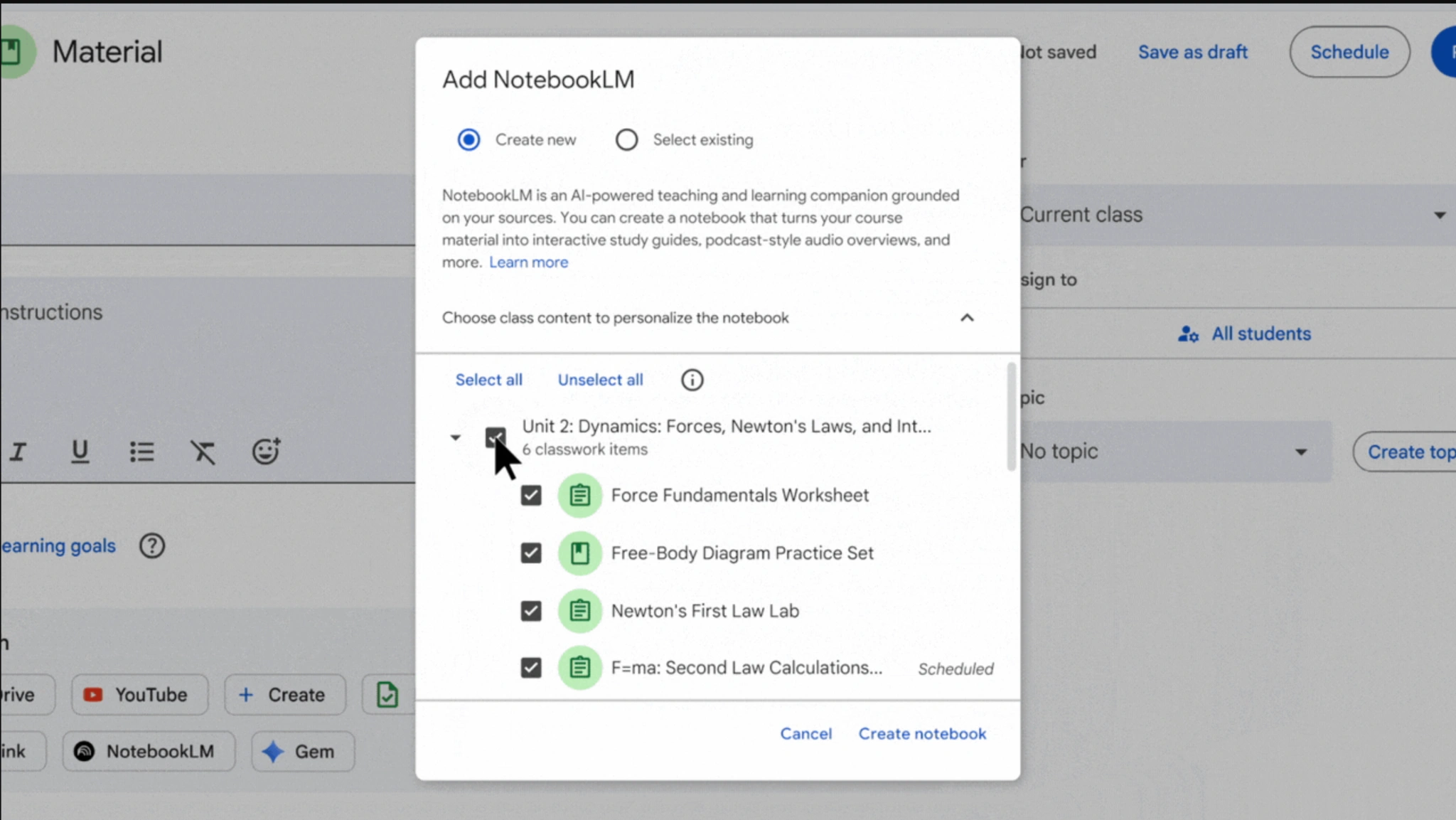Click the info icon beside Unselect all

pyautogui.click(x=692, y=380)
